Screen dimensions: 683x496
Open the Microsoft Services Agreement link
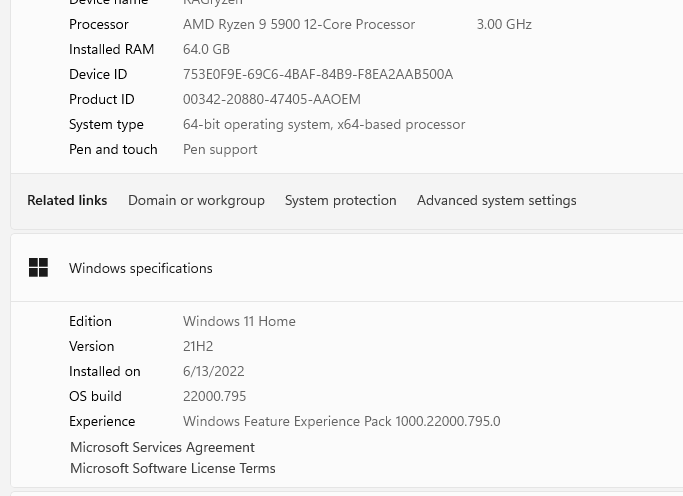162,447
